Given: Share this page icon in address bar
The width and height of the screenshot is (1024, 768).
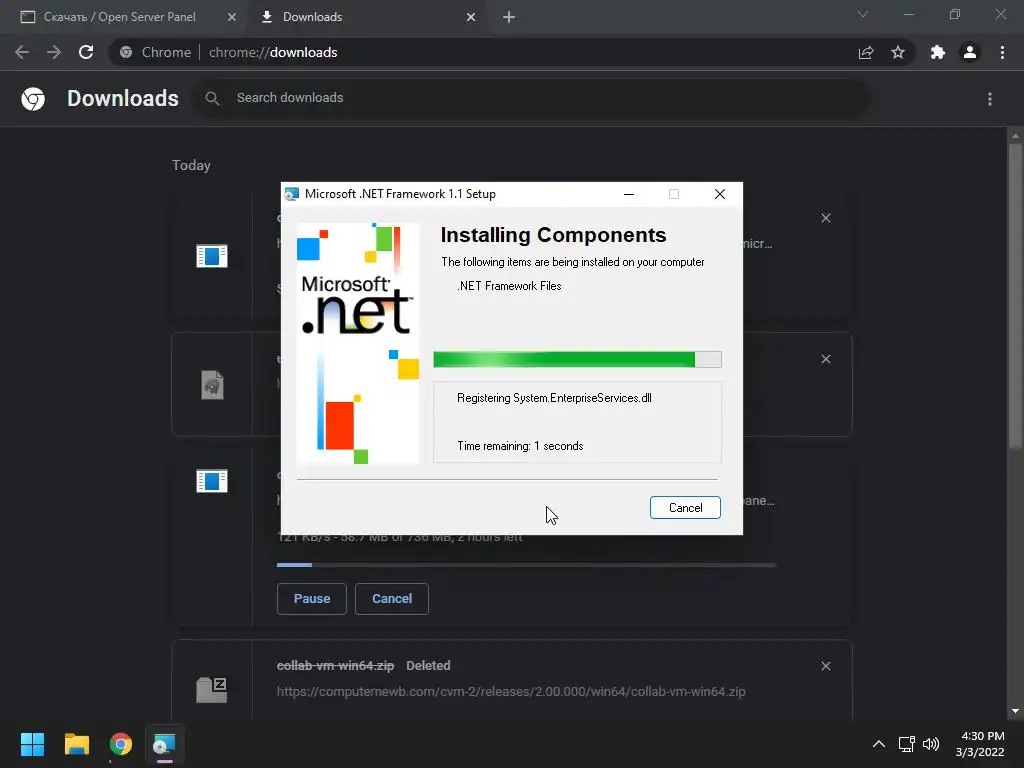Looking at the screenshot, I should coord(866,52).
